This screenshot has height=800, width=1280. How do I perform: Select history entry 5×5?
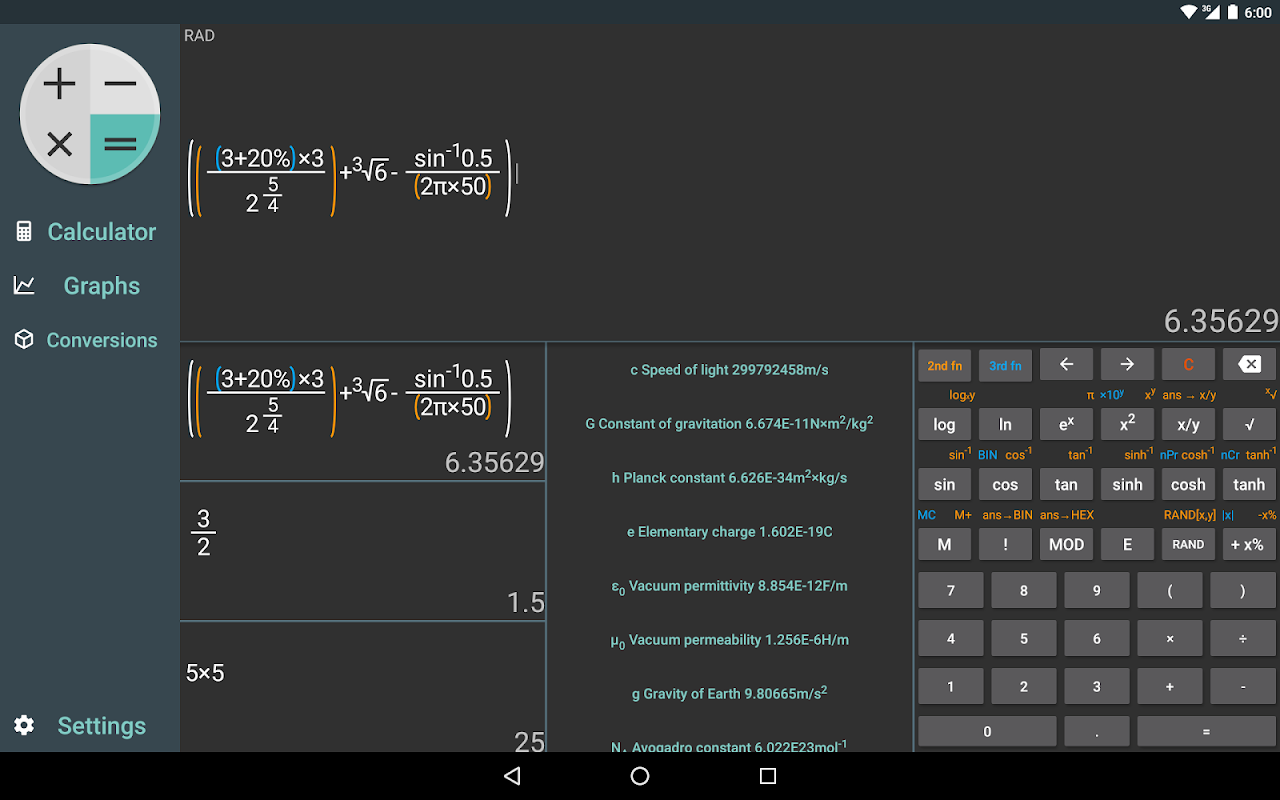coord(363,687)
